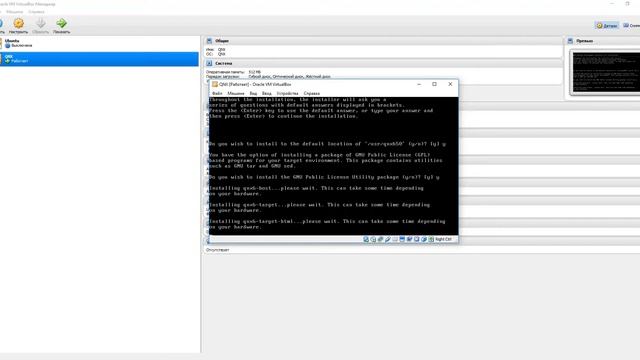The height and width of the screenshot is (360, 640).
Task: Click the Работает status under QNX
Action: [20, 61]
